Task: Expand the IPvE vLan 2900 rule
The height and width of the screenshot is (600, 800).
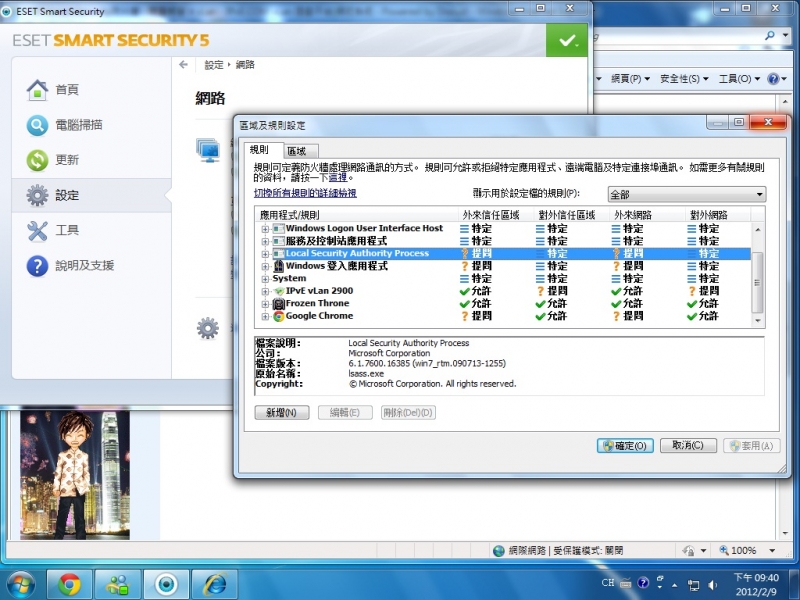Action: click(x=265, y=291)
